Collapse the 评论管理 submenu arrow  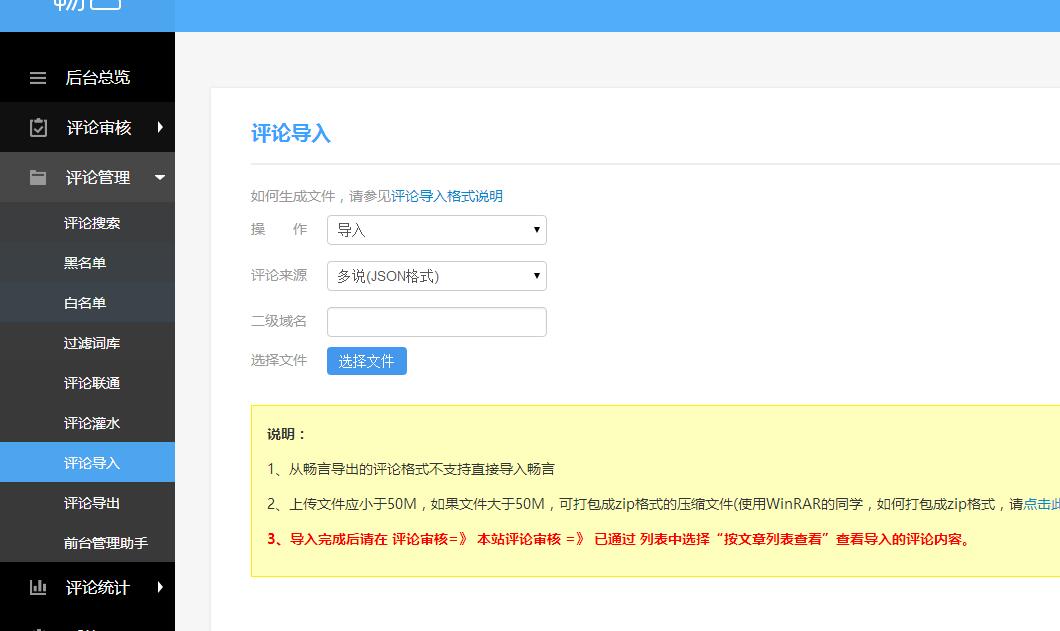click(158, 178)
